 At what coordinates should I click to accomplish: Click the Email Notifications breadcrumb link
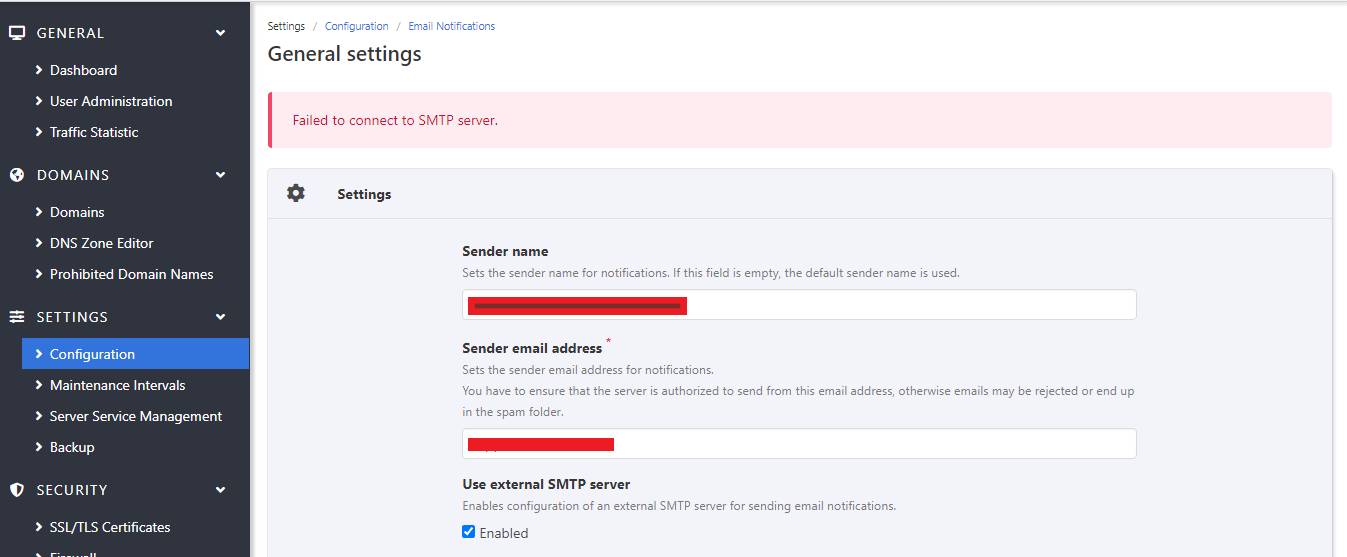tap(451, 26)
